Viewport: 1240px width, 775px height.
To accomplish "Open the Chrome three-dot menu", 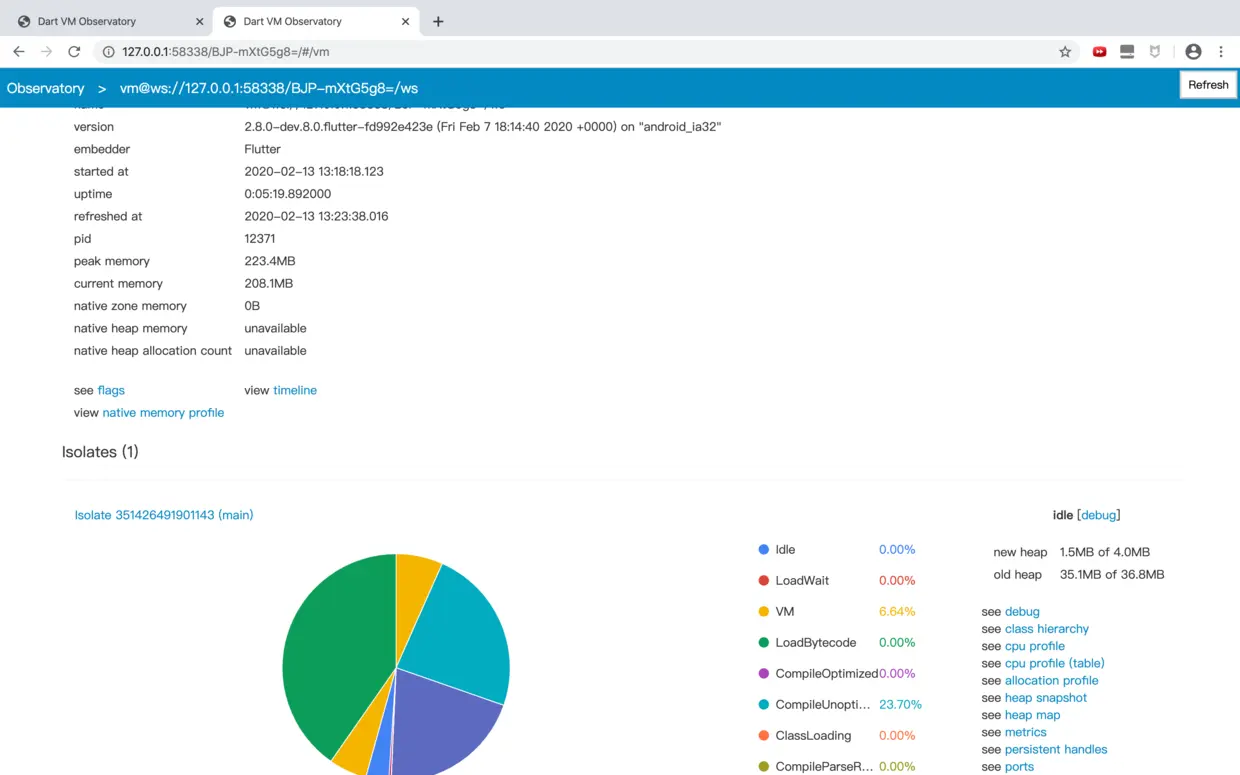I will coord(1221,52).
